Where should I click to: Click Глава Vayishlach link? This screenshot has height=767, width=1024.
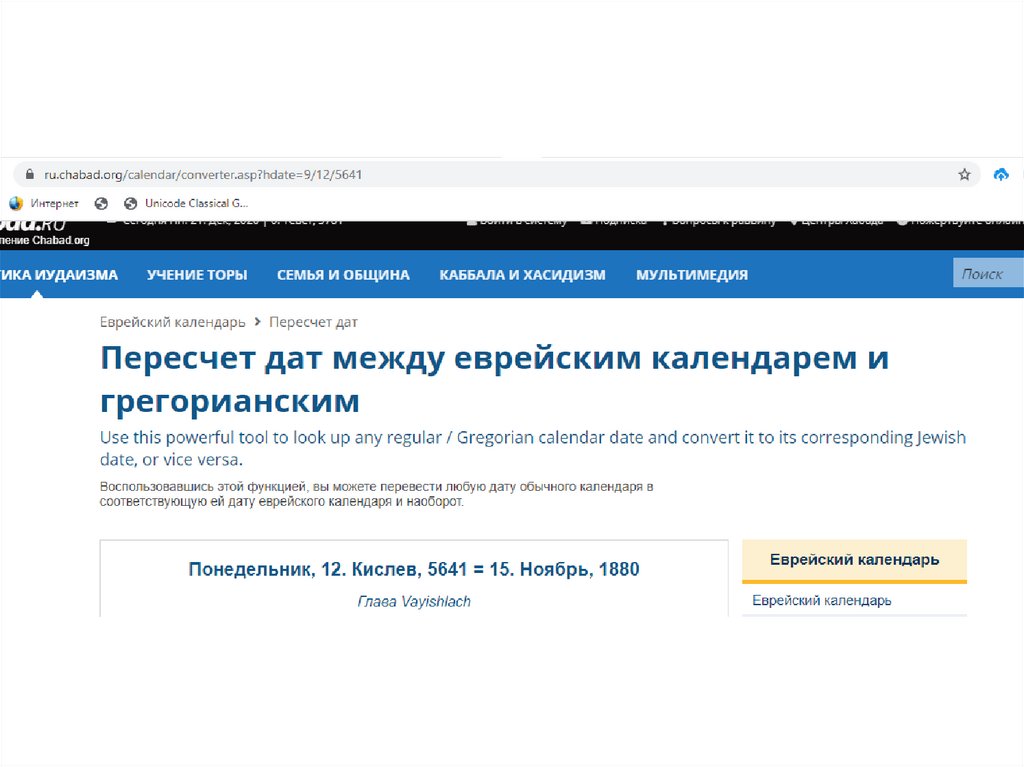pos(414,602)
